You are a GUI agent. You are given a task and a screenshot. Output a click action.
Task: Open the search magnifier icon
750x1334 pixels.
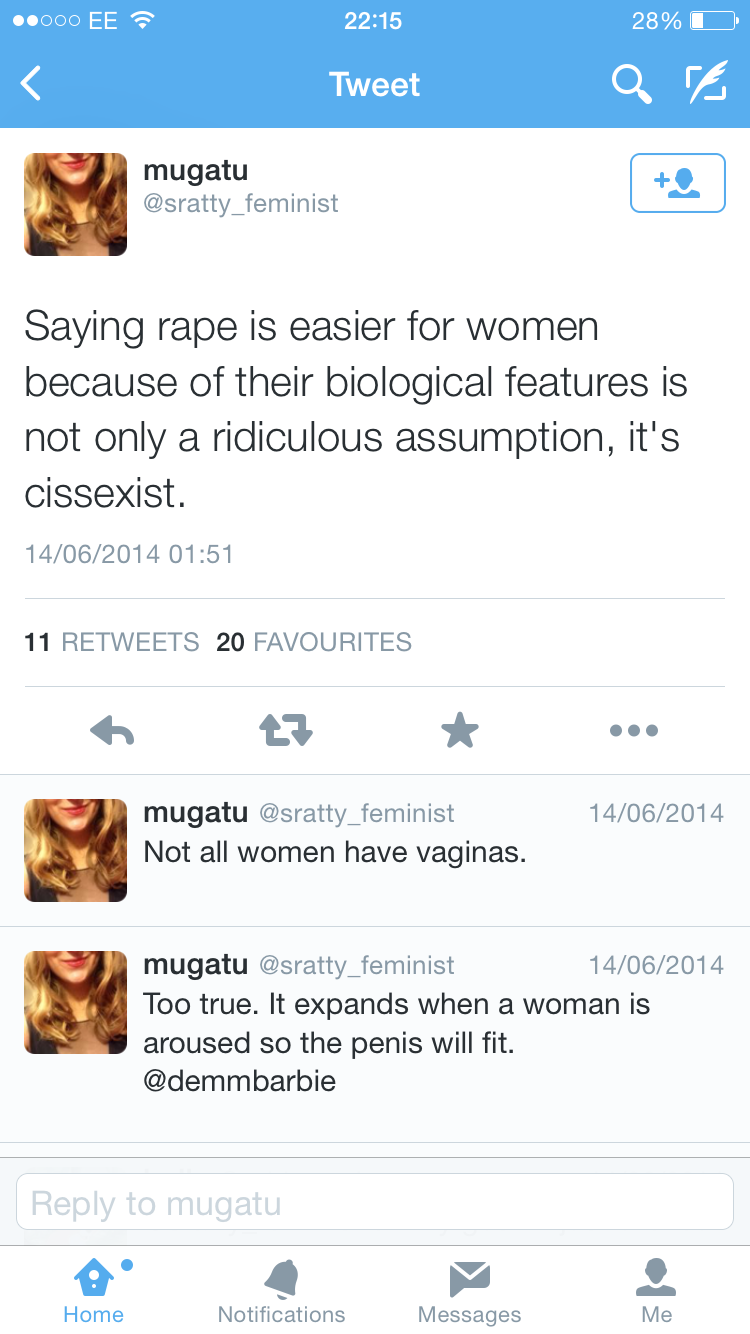(x=631, y=84)
